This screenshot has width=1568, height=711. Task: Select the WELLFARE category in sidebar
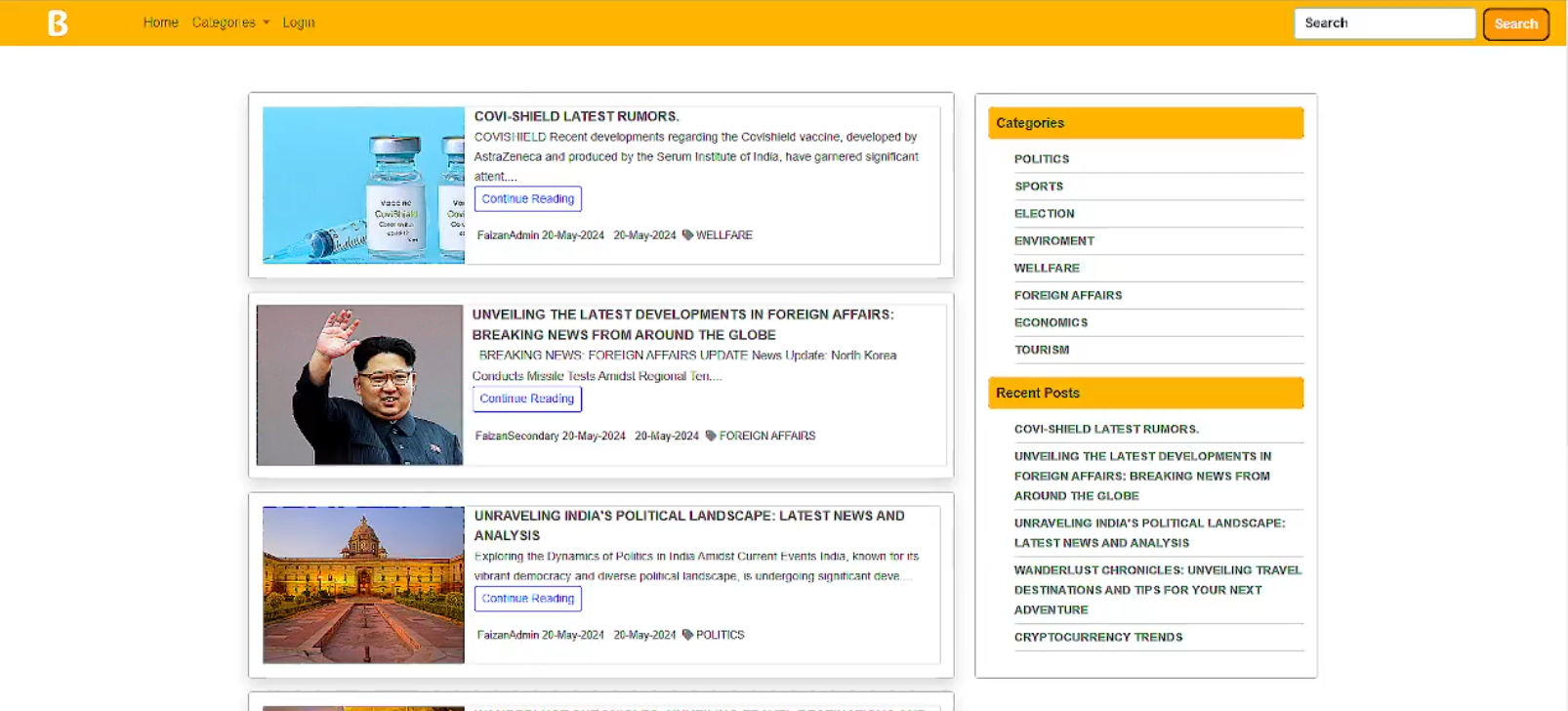click(x=1047, y=269)
